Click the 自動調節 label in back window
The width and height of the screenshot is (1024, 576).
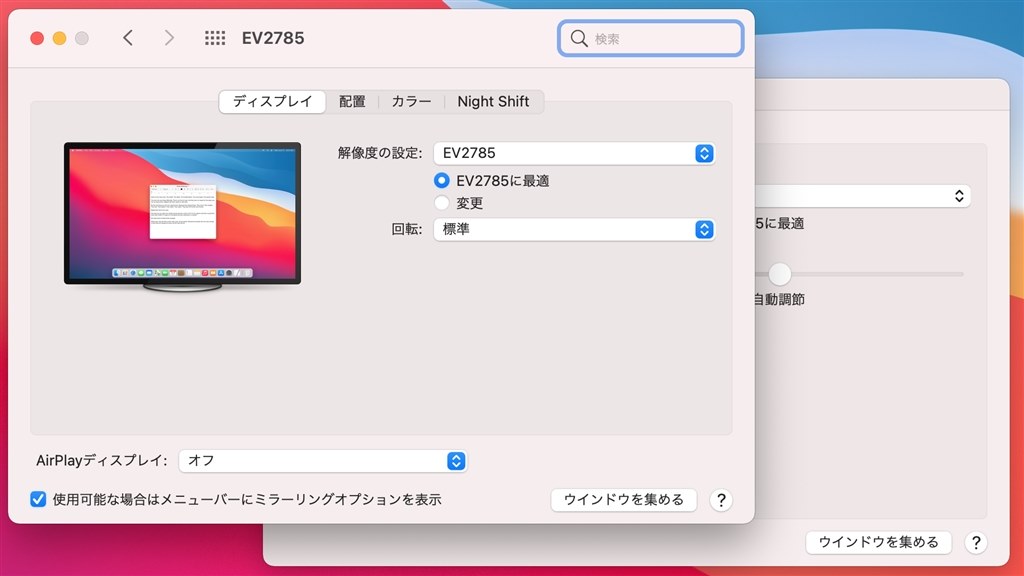tap(779, 299)
